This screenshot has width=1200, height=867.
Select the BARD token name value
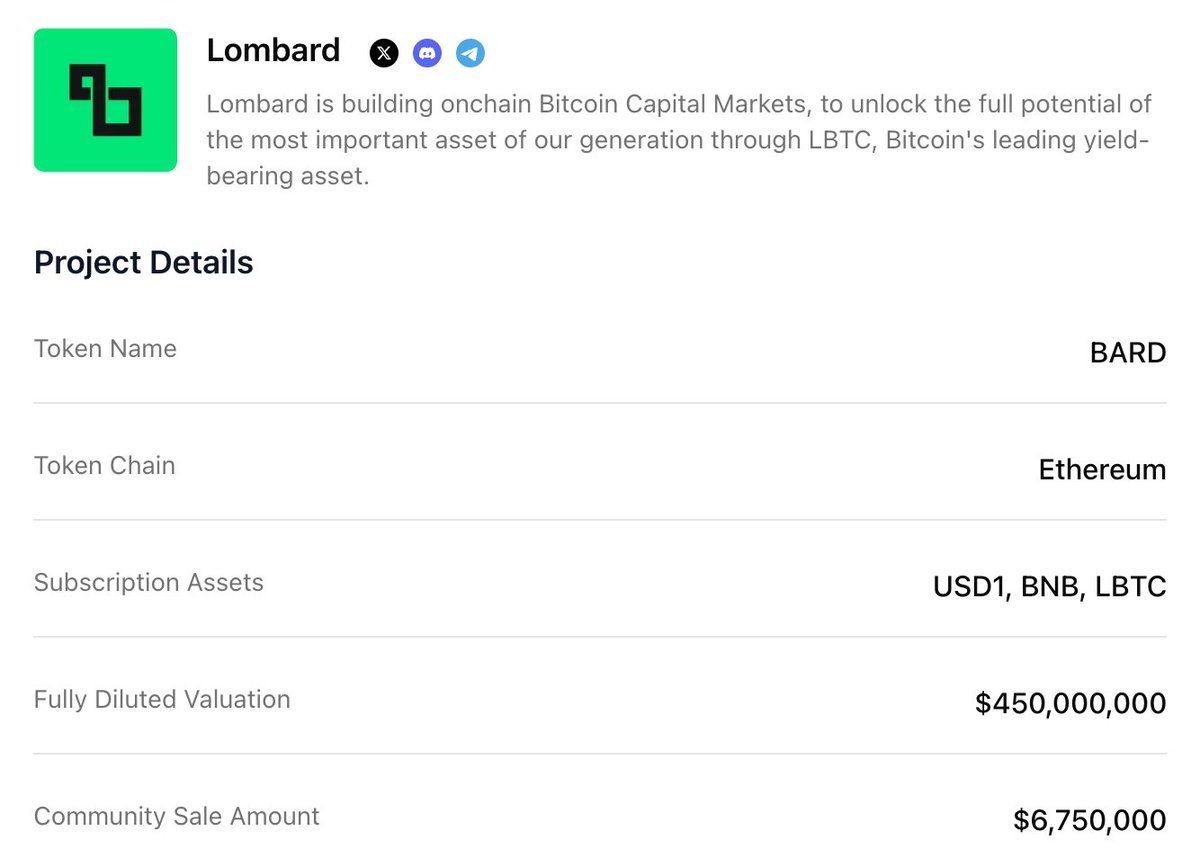1128,353
